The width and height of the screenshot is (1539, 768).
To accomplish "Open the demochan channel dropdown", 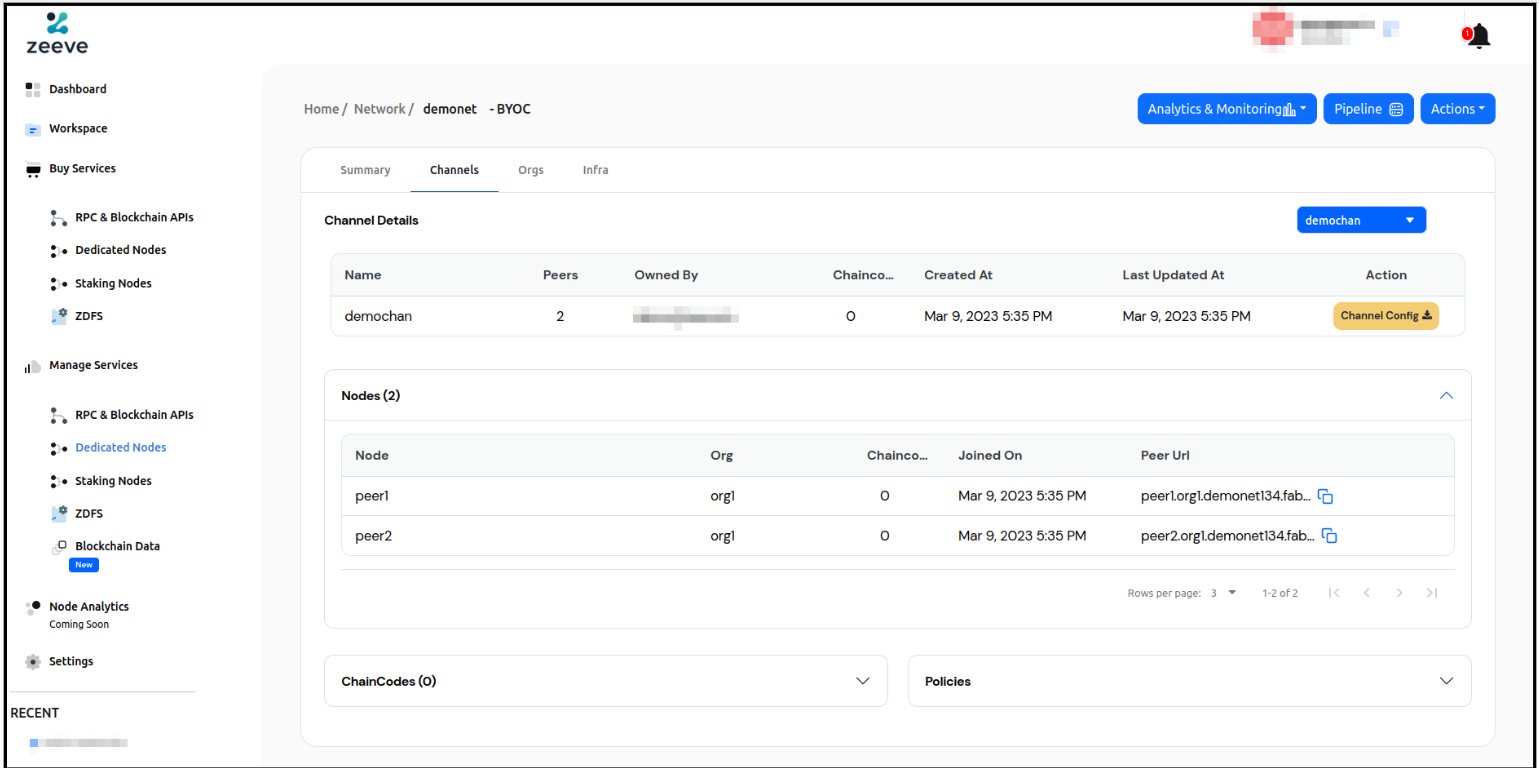I will point(1361,220).
